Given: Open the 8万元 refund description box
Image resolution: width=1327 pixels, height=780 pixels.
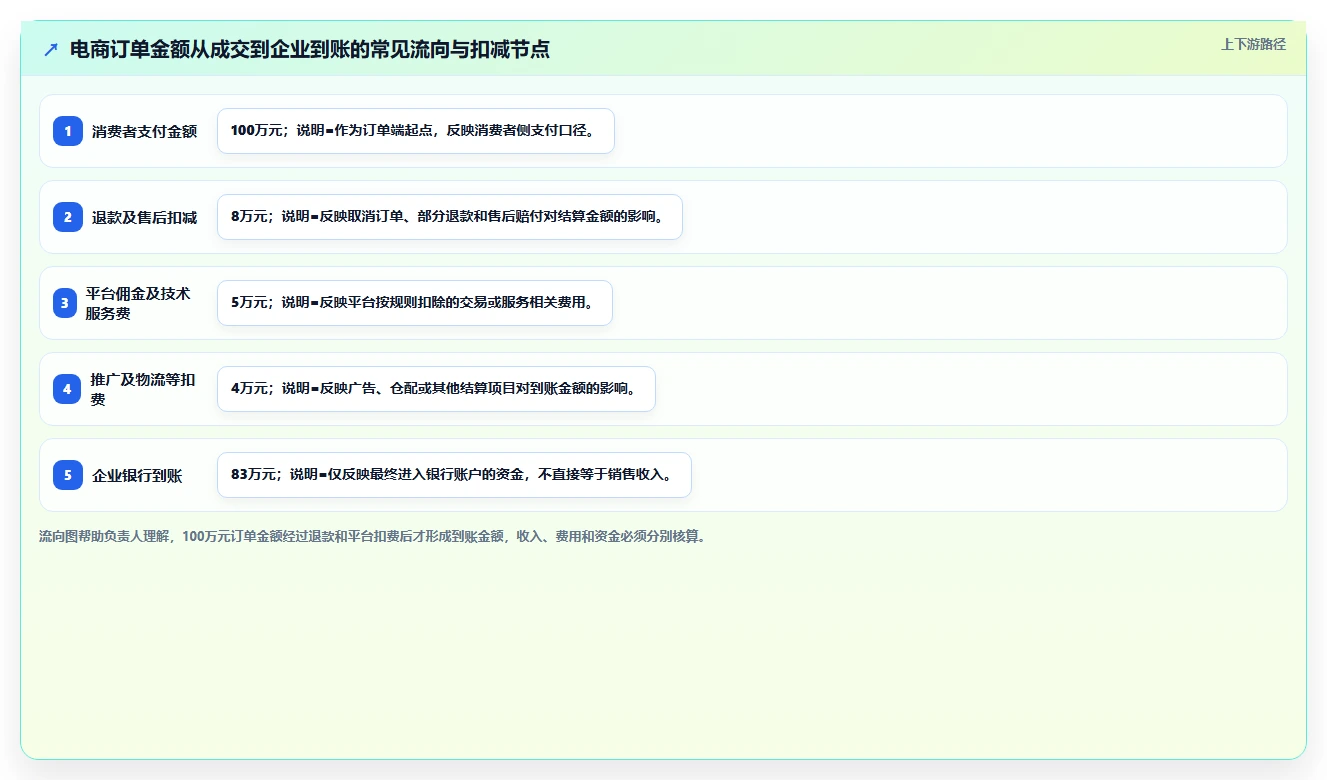Looking at the screenshot, I should [x=449, y=217].
